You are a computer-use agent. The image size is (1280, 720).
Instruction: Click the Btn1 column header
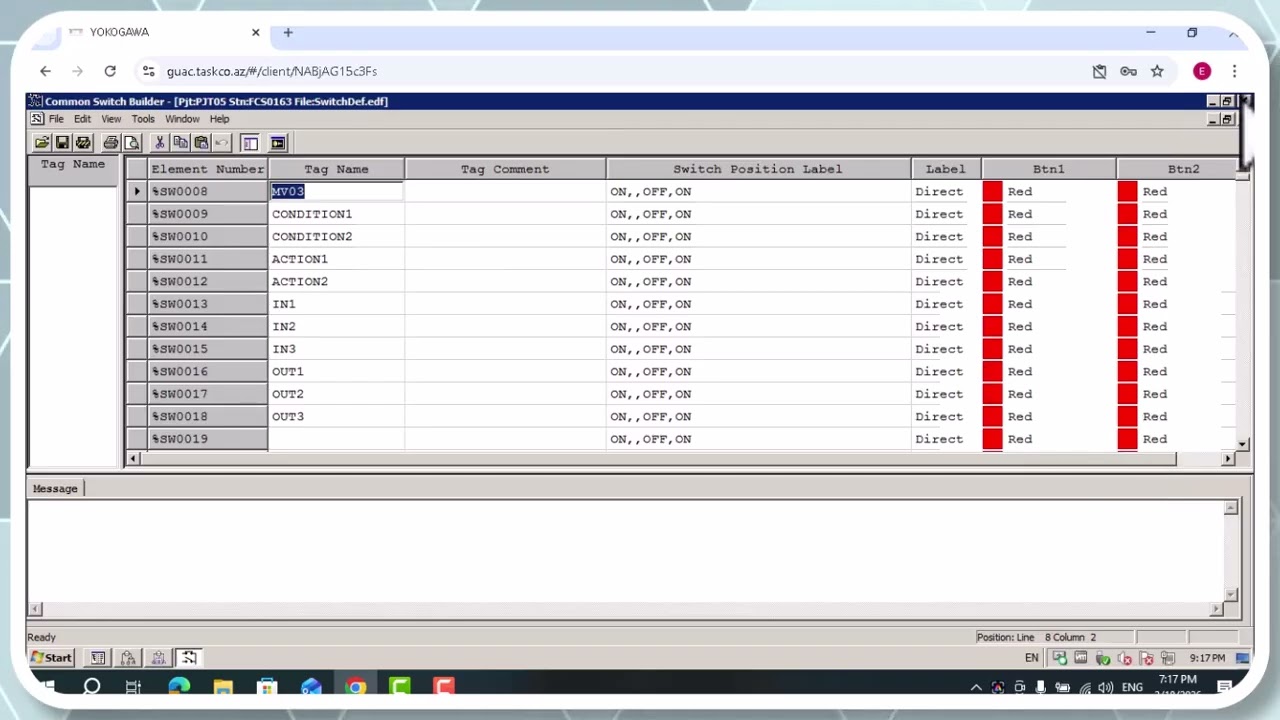click(x=1048, y=169)
